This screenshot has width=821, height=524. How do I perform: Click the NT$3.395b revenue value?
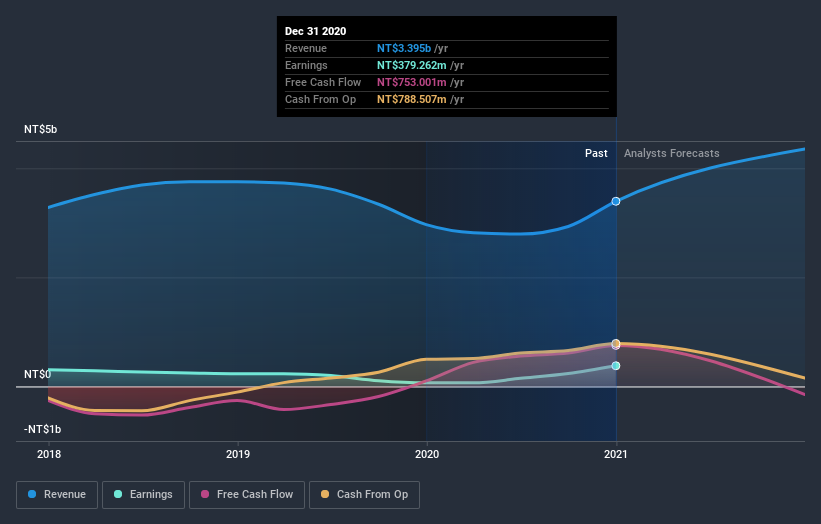[x=404, y=48]
